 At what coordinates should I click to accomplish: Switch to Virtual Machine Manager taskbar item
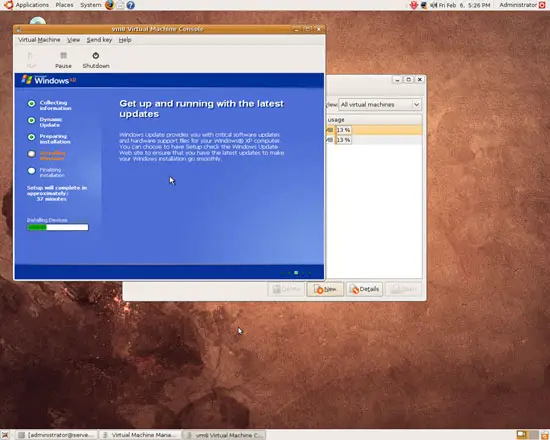[x=140, y=435]
